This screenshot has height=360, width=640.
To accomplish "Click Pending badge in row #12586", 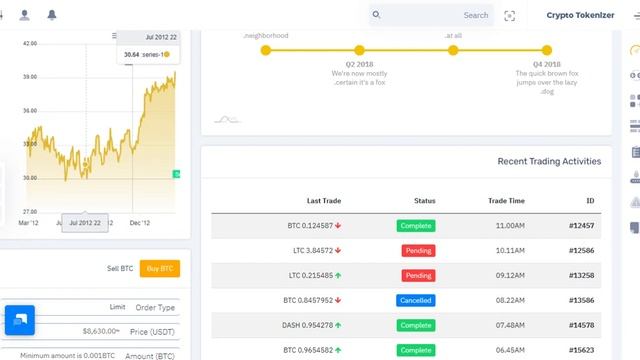I will [x=418, y=251].
